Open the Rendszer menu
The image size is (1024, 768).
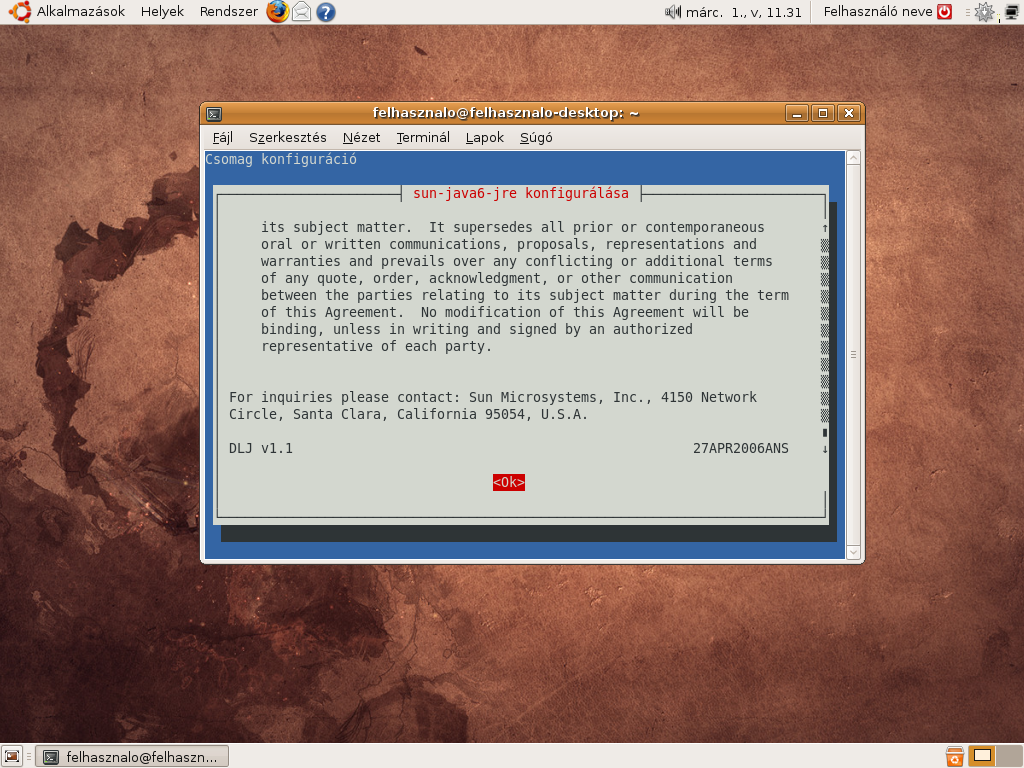[229, 12]
